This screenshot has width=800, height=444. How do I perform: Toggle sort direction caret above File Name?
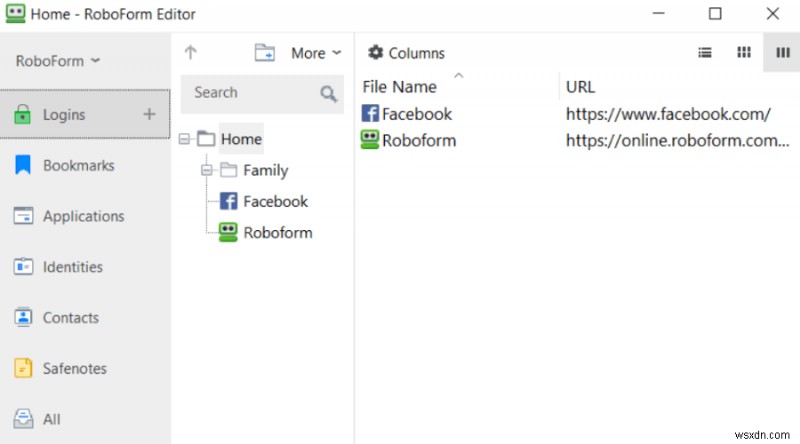point(459,76)
